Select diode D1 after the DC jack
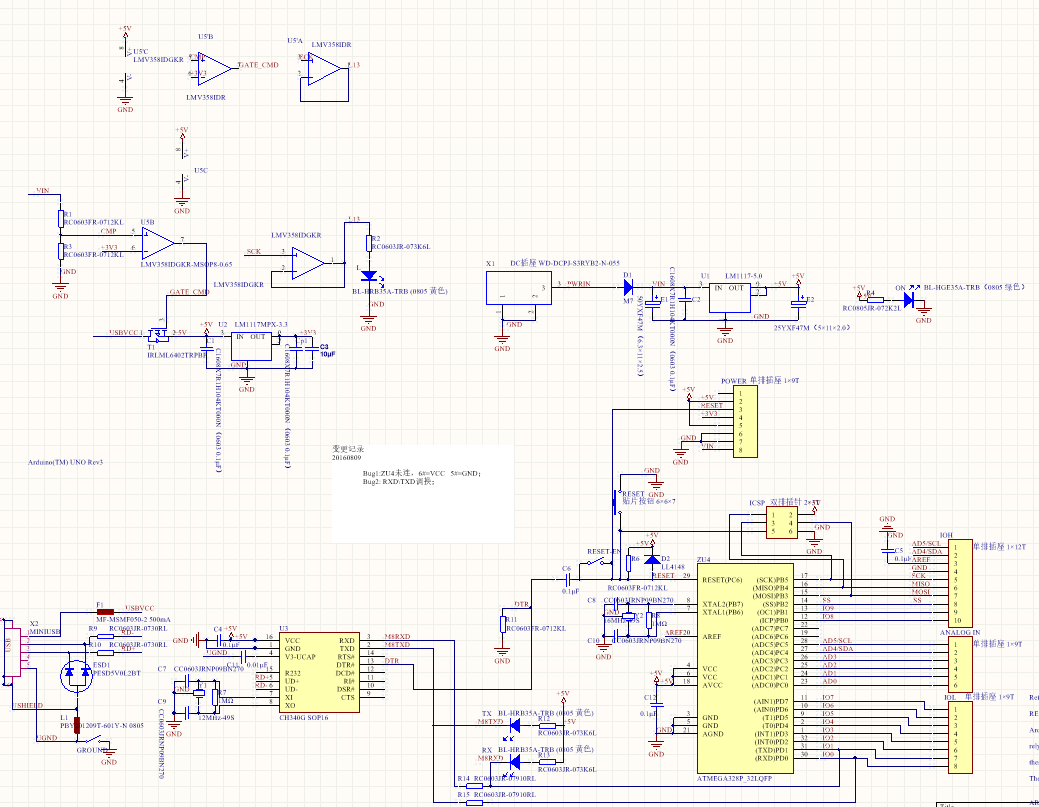Image resolution: width=1039 pixels, height=807 pixels. (x=628, y=287)
